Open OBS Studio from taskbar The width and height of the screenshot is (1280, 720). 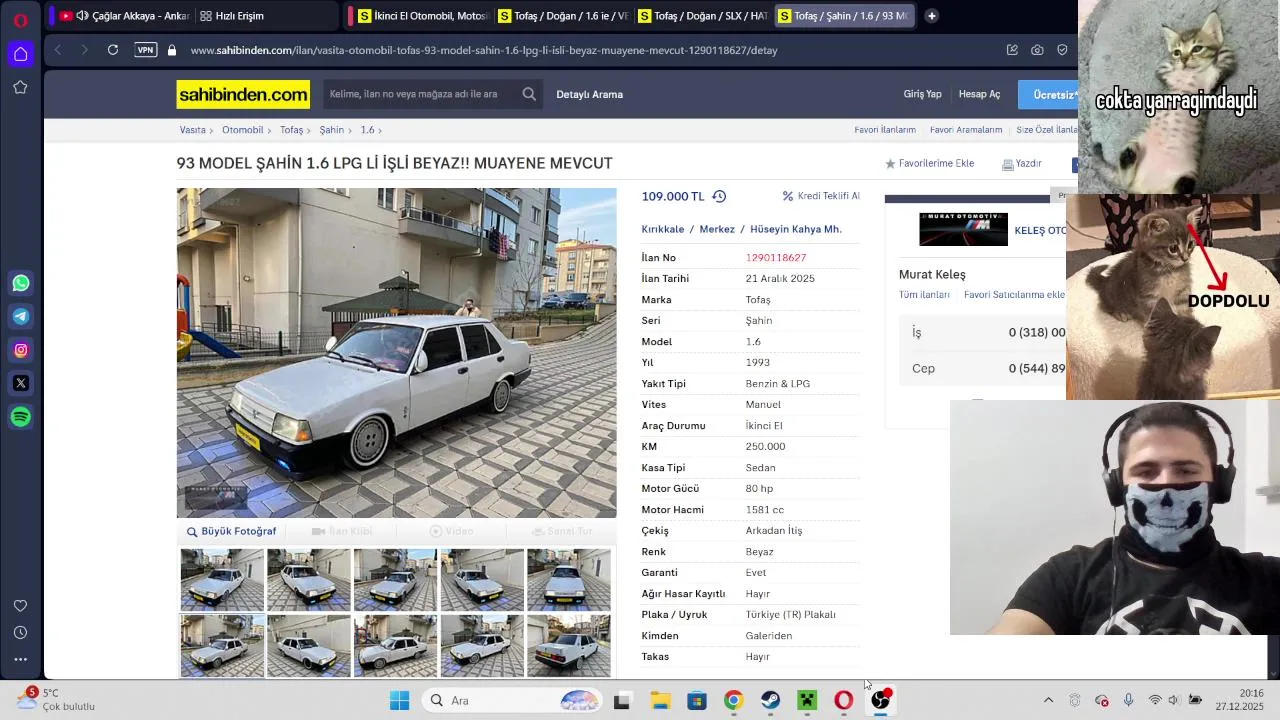click(880, 700)
